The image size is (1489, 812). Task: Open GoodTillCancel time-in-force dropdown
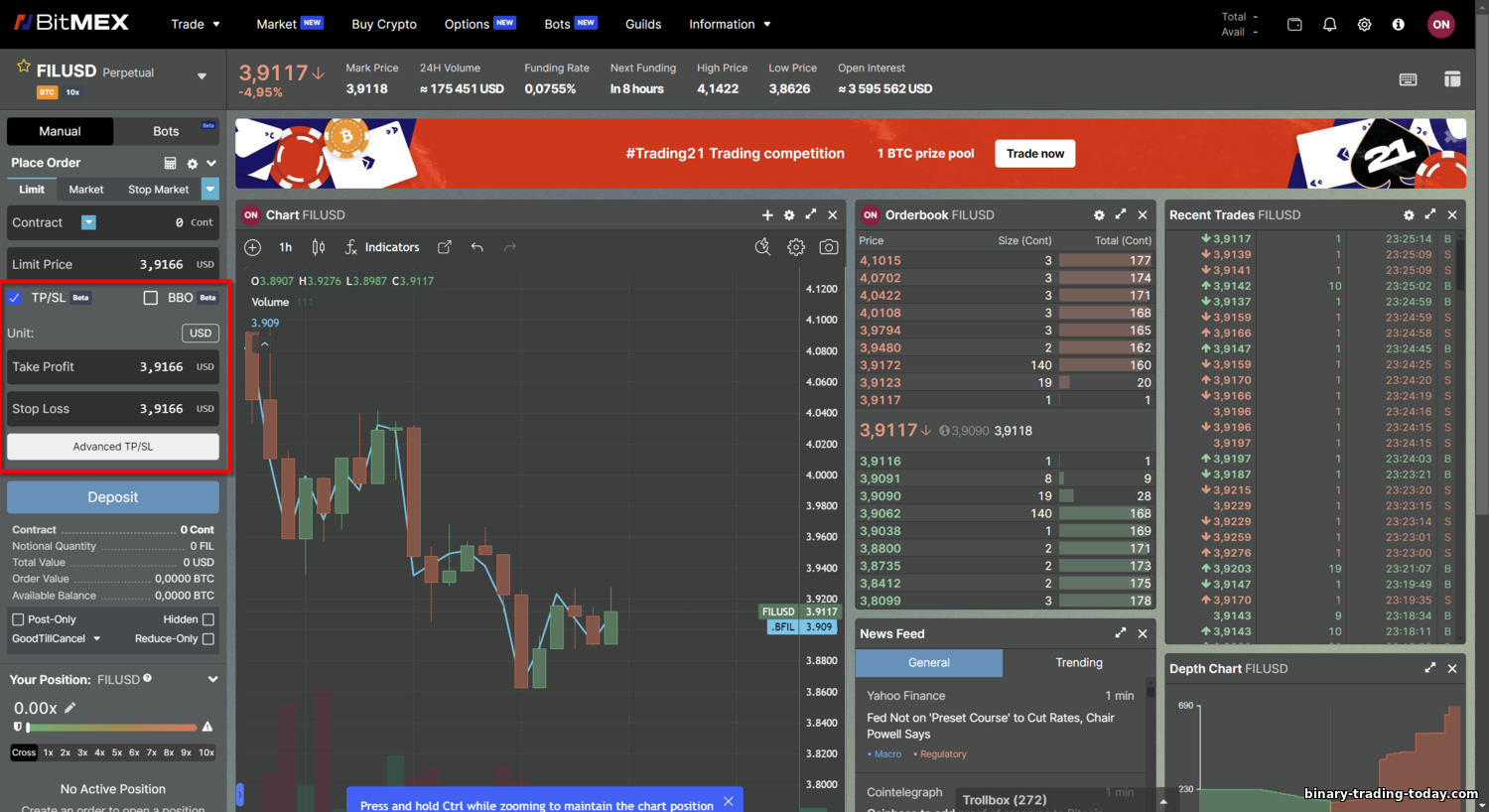coord(56,639)
